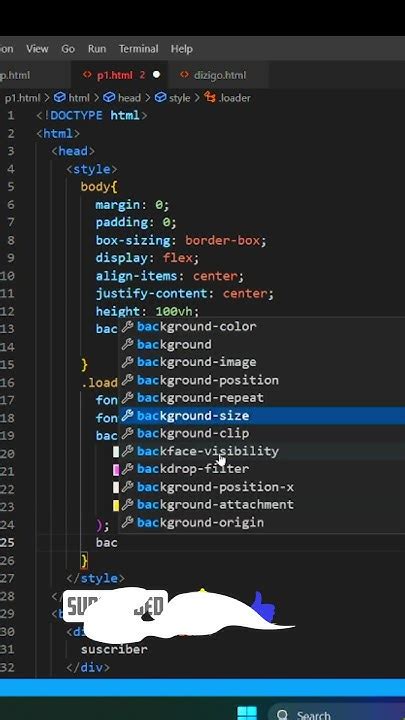Click the 'height: 100vh;' line
Image resolution: width=405 pixels, height=720 pixels.
pyautogui.click(x=147, y=311)
